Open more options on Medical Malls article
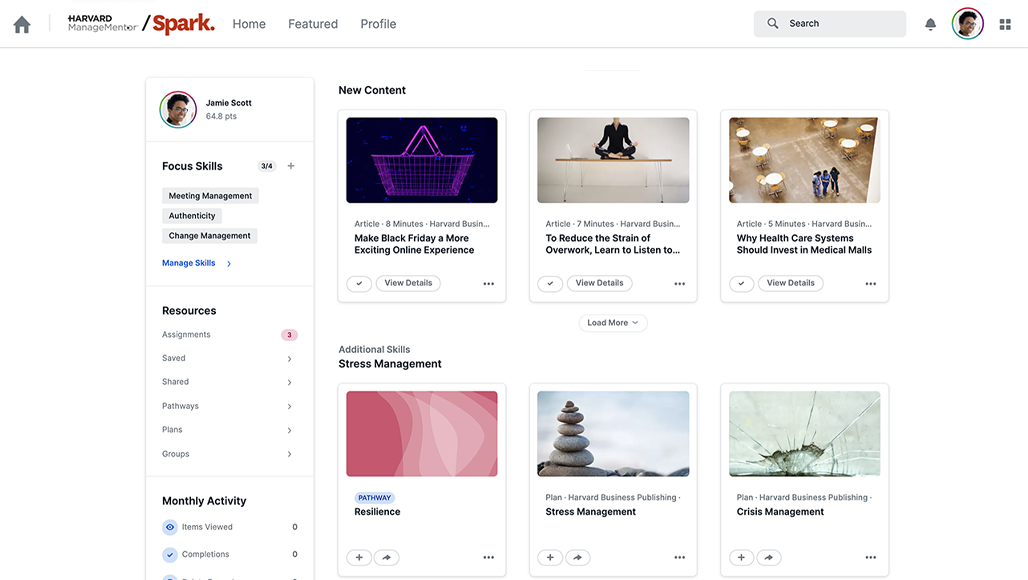The image size is (1028, 580). tap(871, 284)
